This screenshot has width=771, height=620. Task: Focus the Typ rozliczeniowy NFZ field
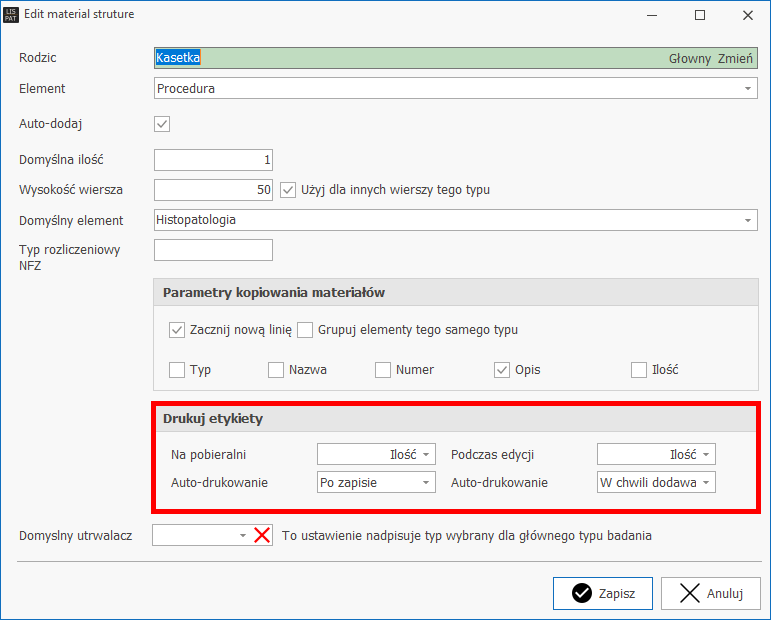[213, 250]
